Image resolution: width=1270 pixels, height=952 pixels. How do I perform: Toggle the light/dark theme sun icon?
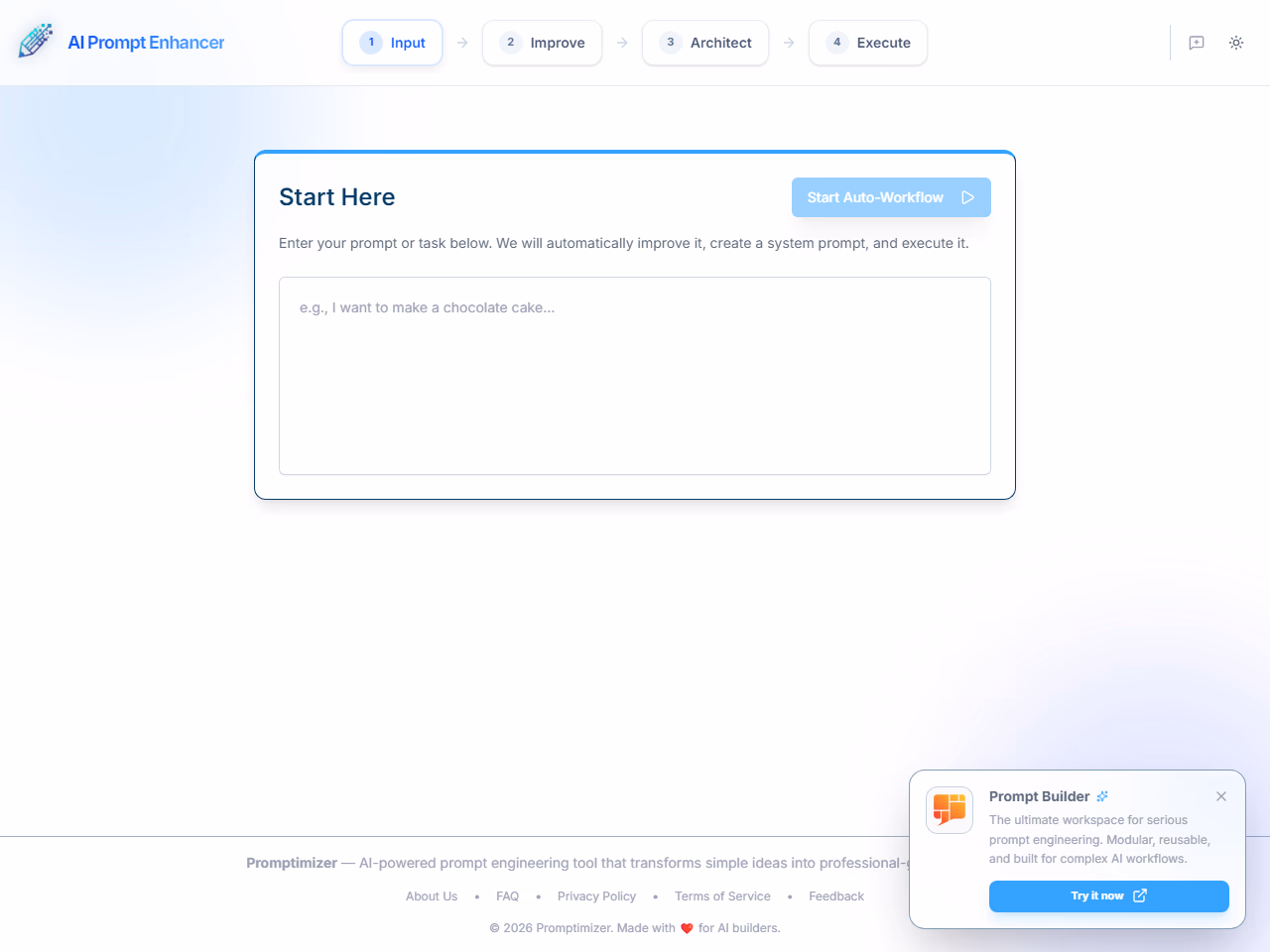coord(1236,43)
